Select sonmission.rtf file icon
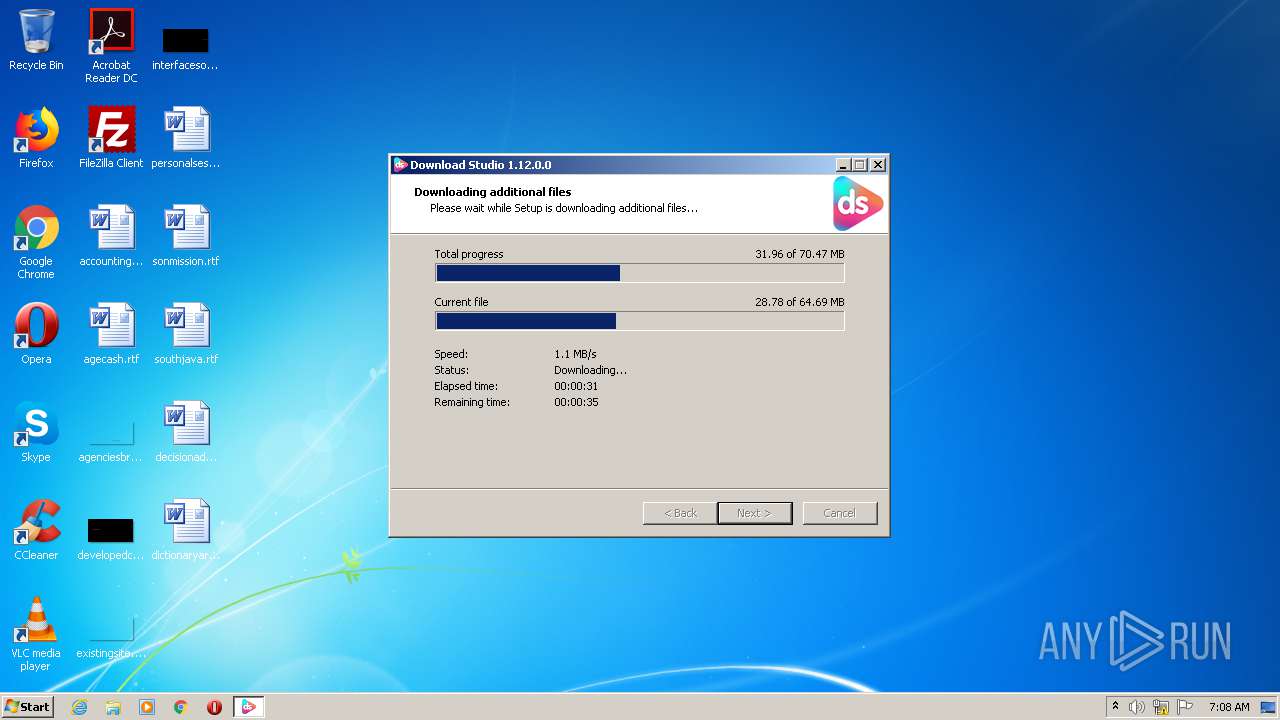 [186, 237]
